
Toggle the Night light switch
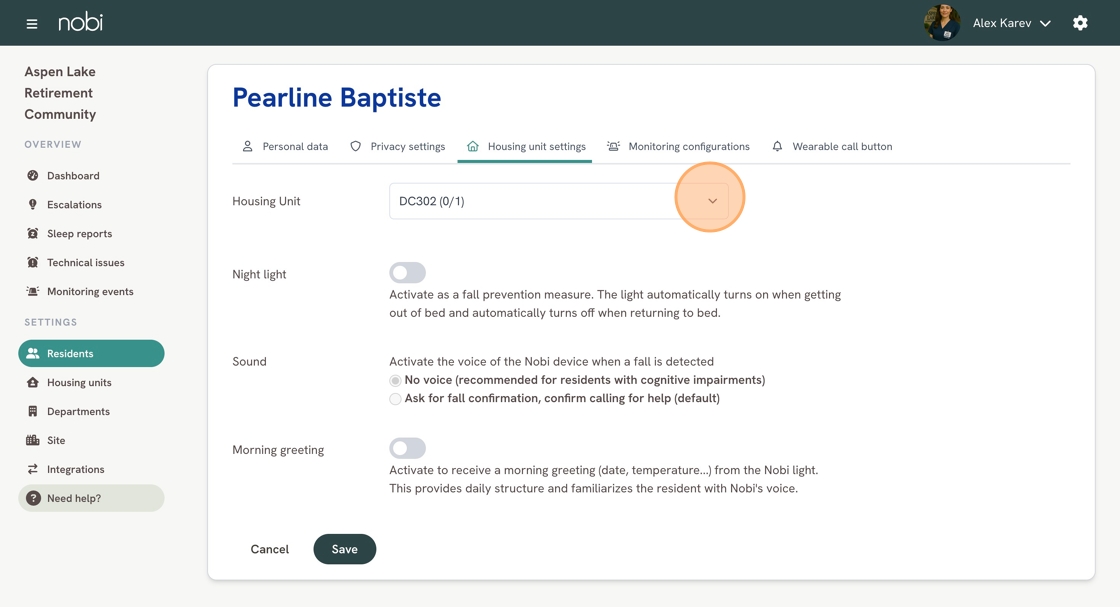pyautogui.click(x=407, y=273)
